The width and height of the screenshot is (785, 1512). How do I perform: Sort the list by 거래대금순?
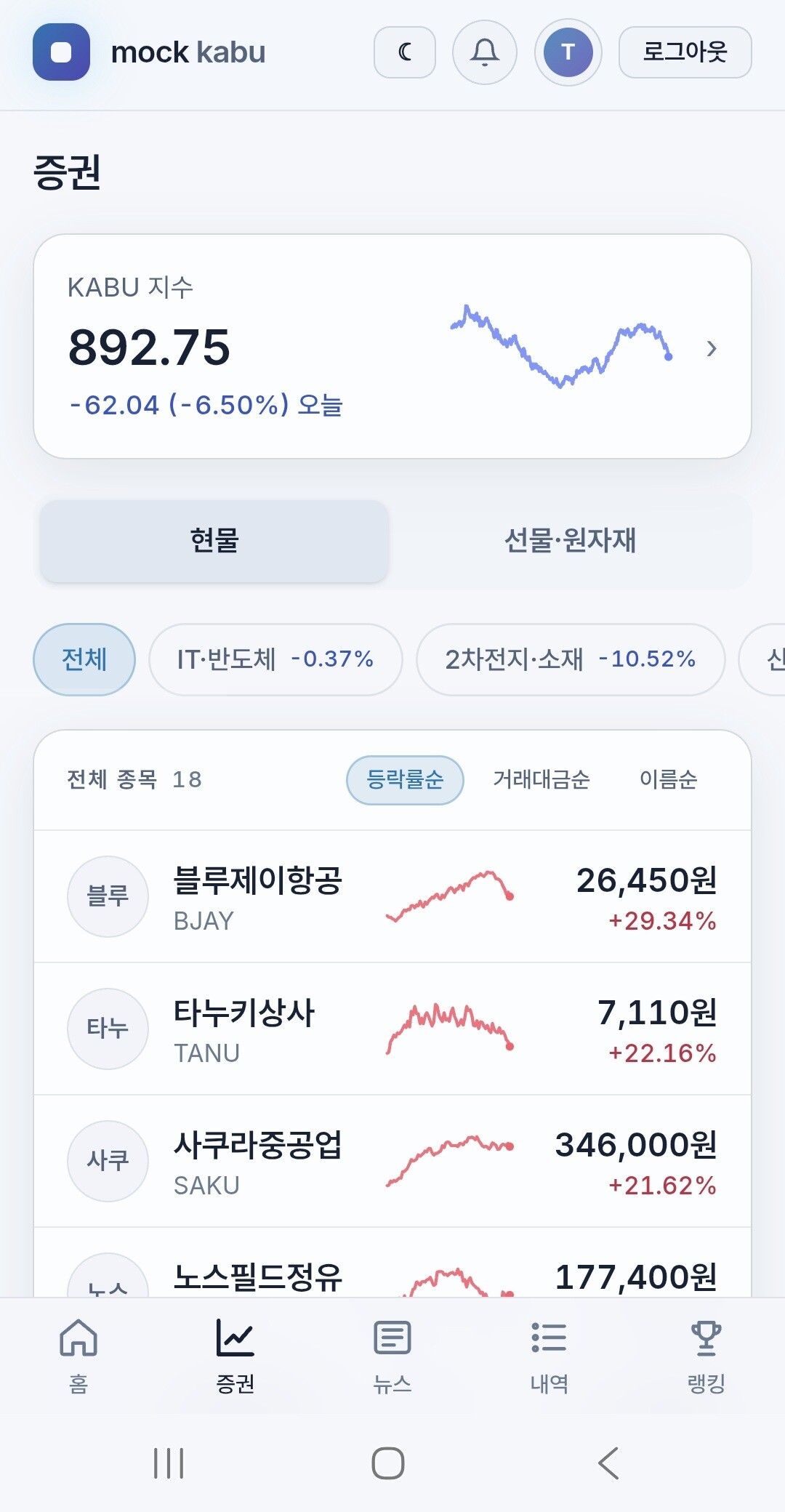click(x=542, y=780)
